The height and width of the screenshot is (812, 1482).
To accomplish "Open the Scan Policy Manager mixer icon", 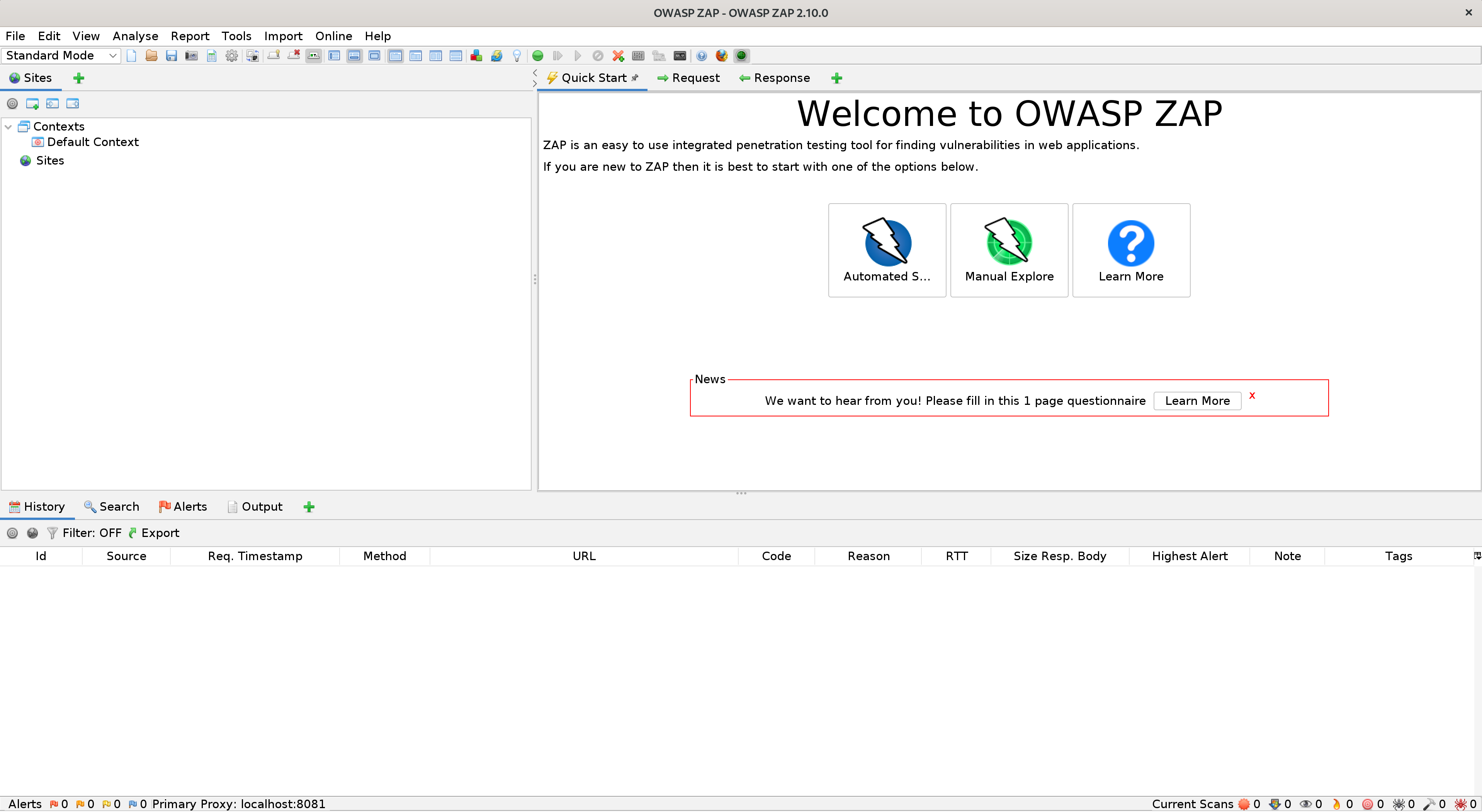I will click(638, 56).
